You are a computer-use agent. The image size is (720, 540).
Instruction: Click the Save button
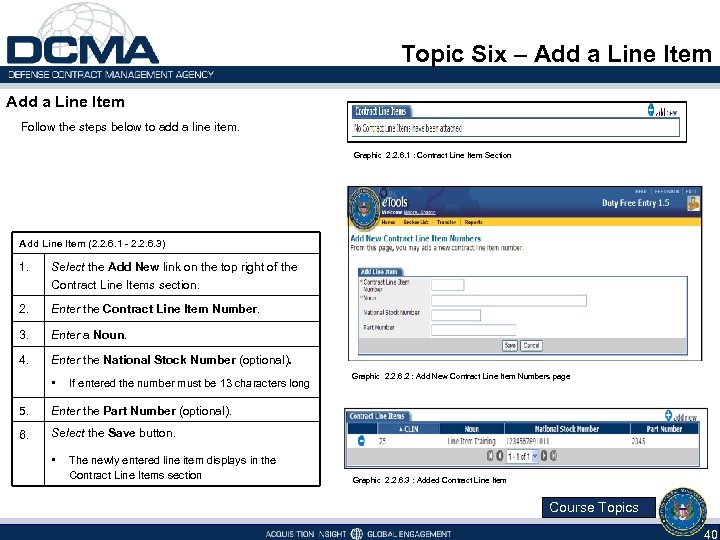510,345
